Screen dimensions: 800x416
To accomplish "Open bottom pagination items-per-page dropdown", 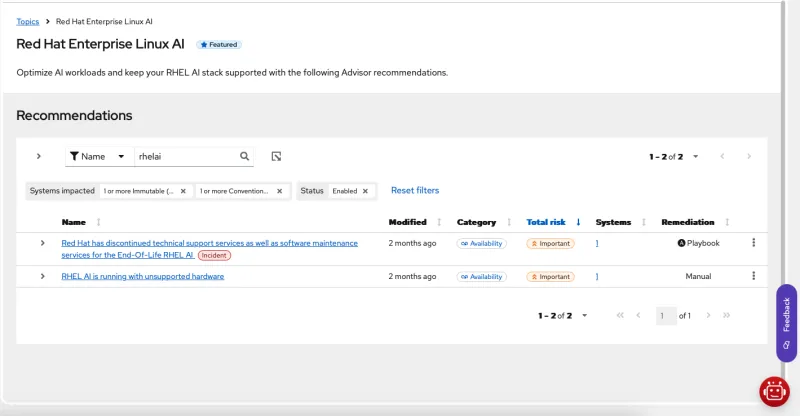I will tap(585, 315).
